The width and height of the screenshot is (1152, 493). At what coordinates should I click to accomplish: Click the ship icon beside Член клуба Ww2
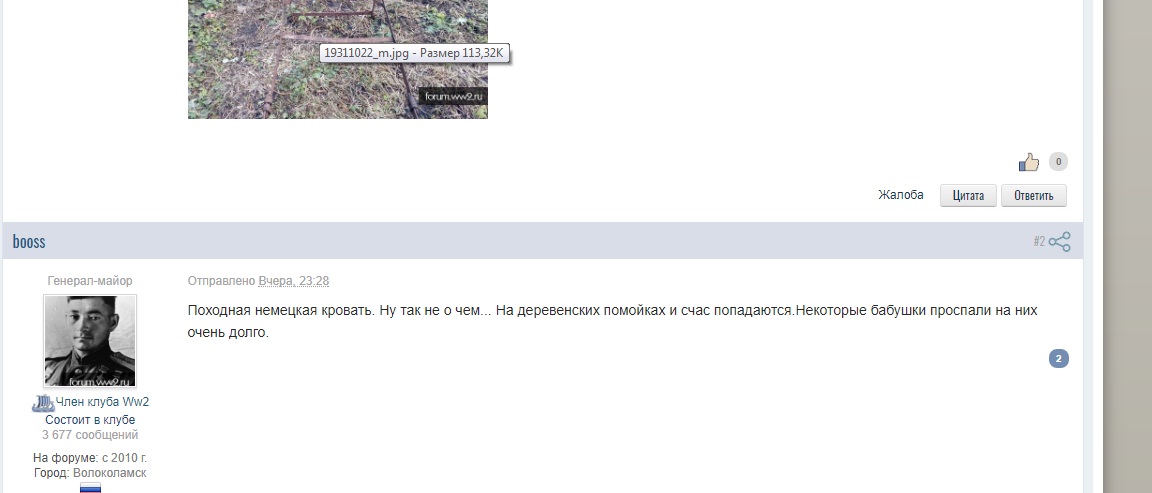tap(43, 403)
